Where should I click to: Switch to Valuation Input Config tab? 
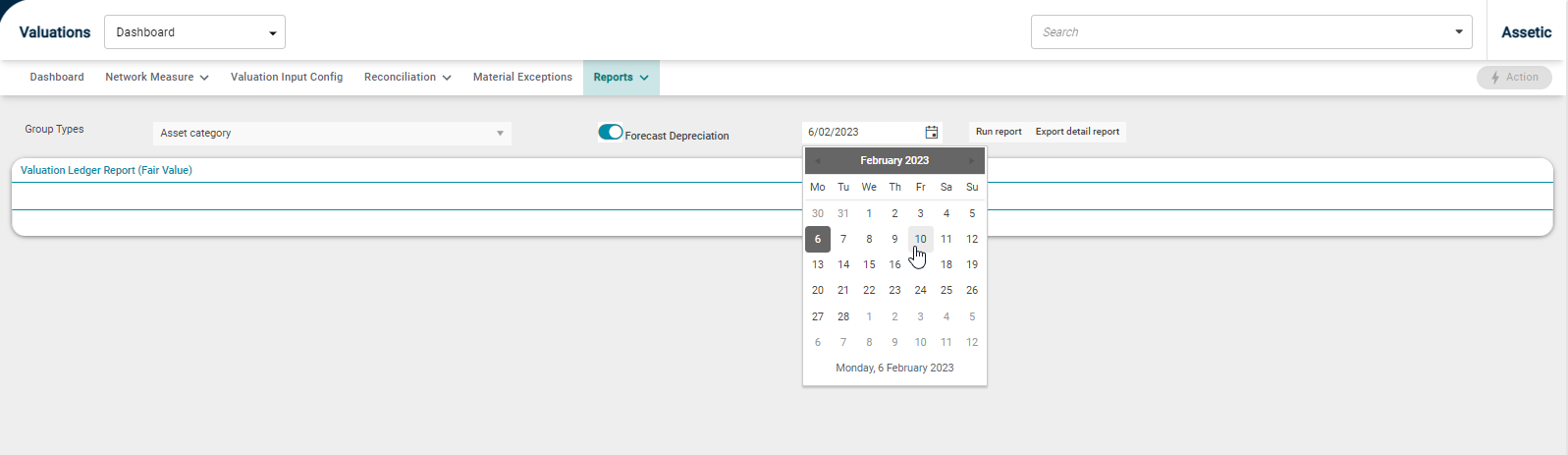click(x=287, y=78)
